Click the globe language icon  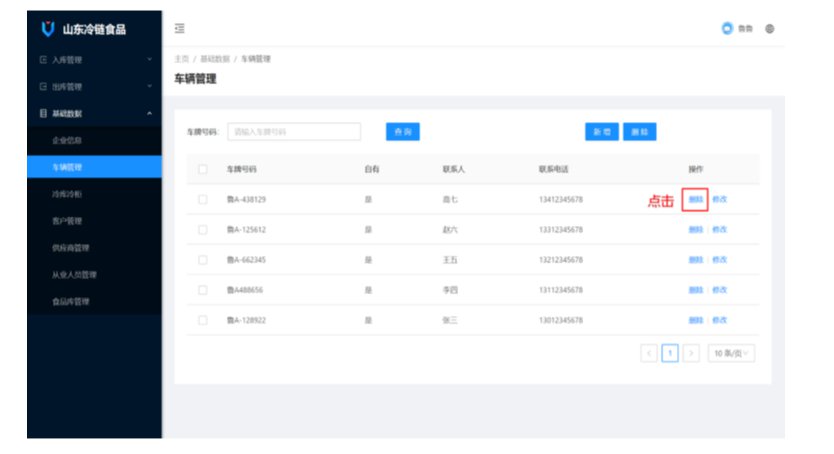[x=769, y=29]
